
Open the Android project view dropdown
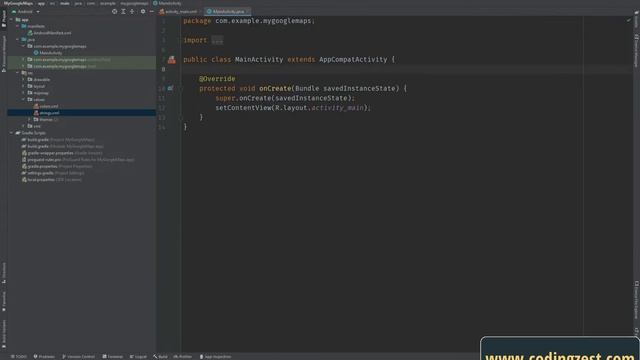(x=26, y=11)
